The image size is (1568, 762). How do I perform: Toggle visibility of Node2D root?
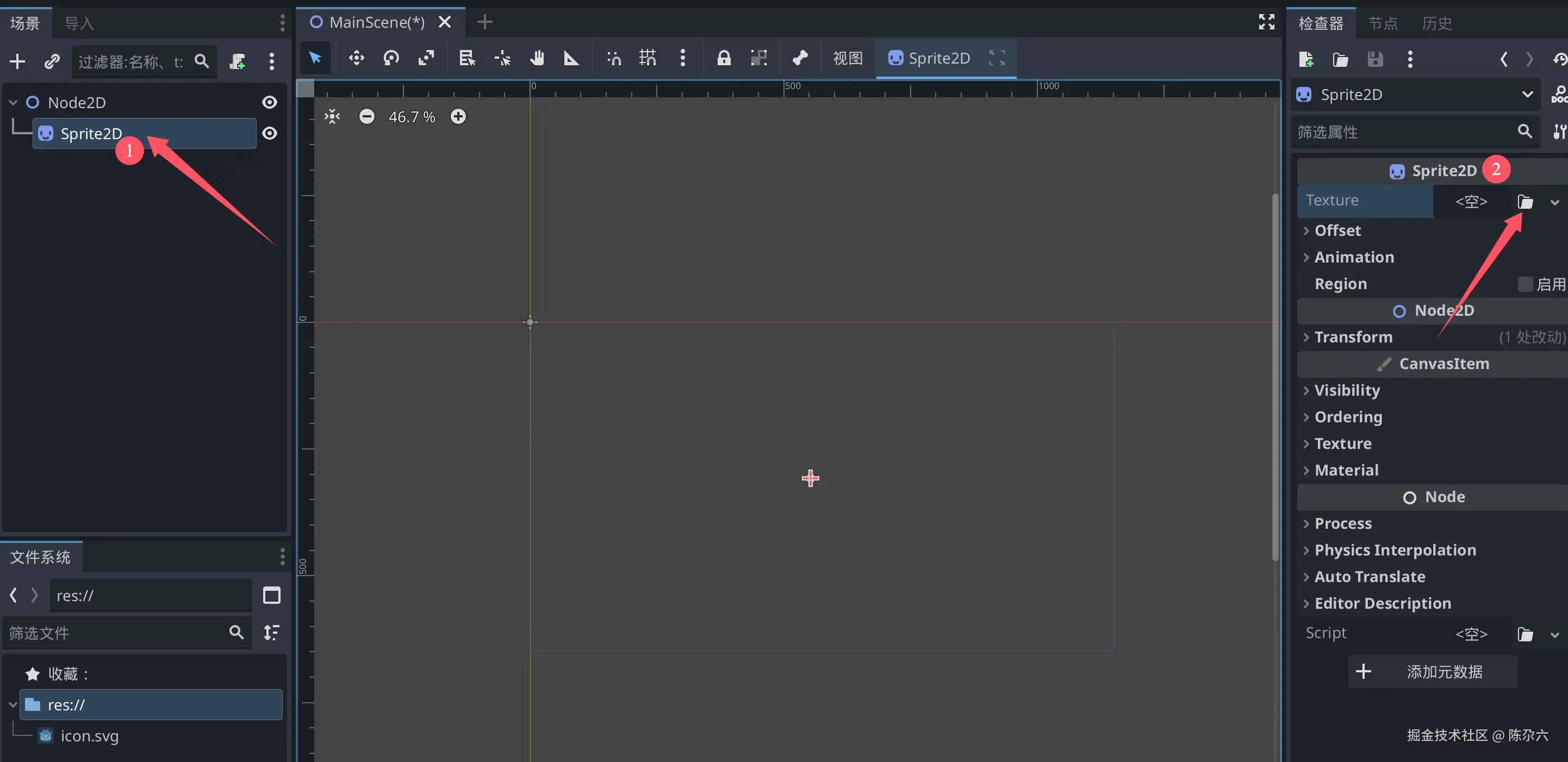[x=270, y=102]
